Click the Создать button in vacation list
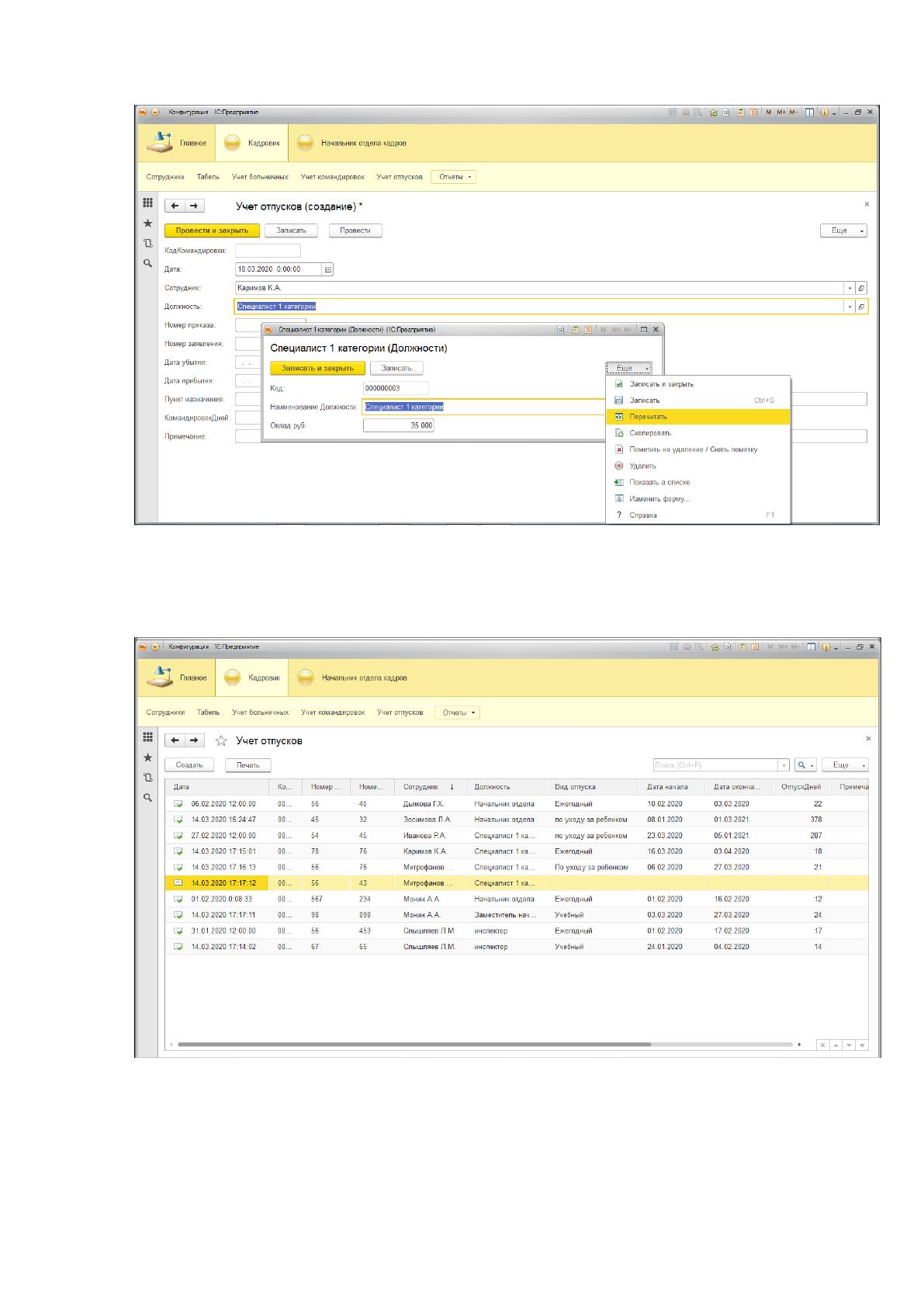Image resolution: width=924 pixels, height=1307 pixels. click(189, 765)
